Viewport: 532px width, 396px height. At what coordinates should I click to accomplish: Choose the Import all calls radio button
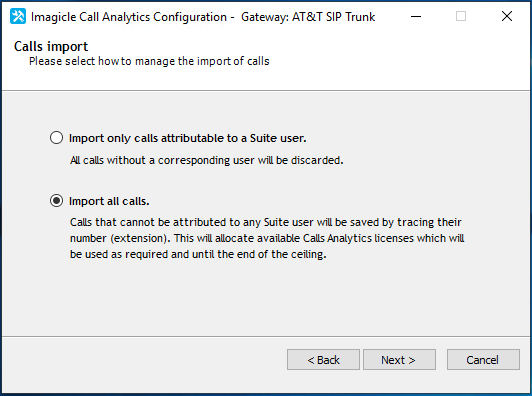[x=56, y=201]
